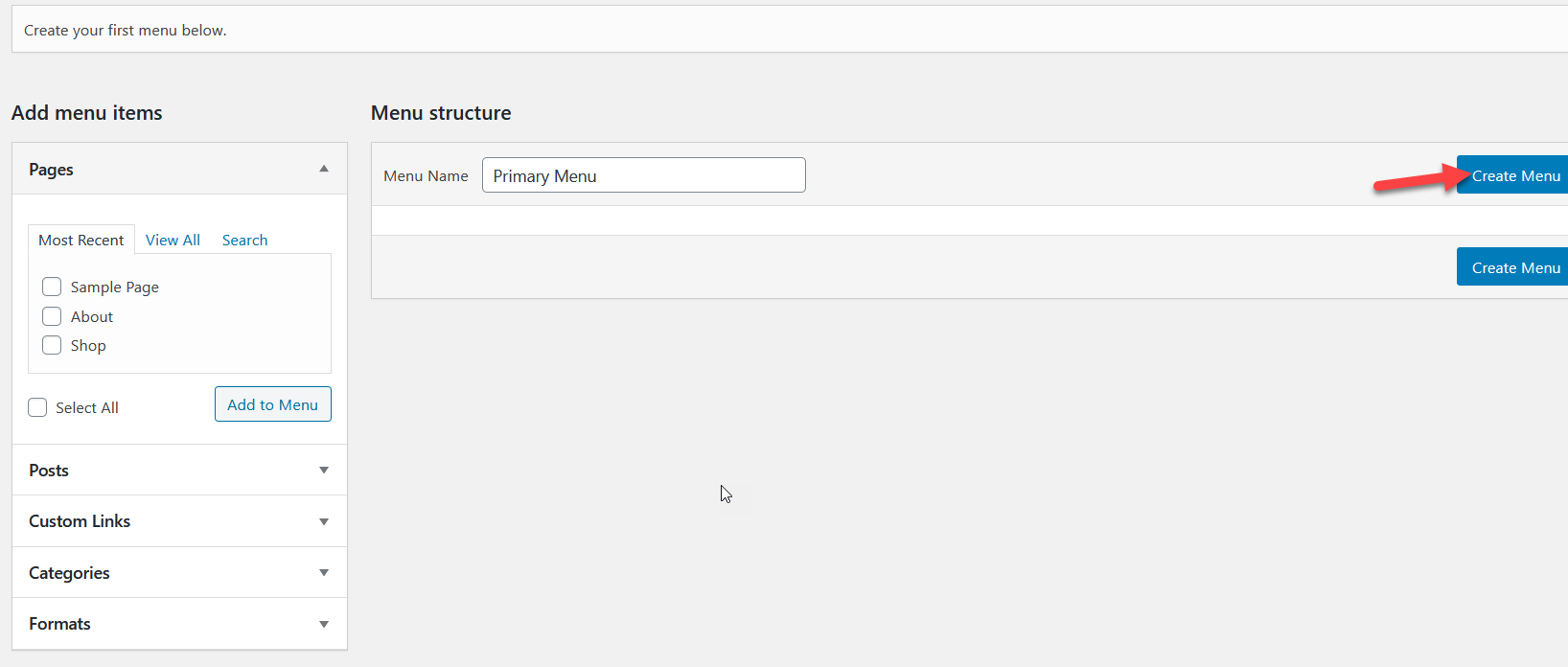Switch to the Search tab
Image resolution: width=1568 pixels, height=667 pixels.
[244, 240]
